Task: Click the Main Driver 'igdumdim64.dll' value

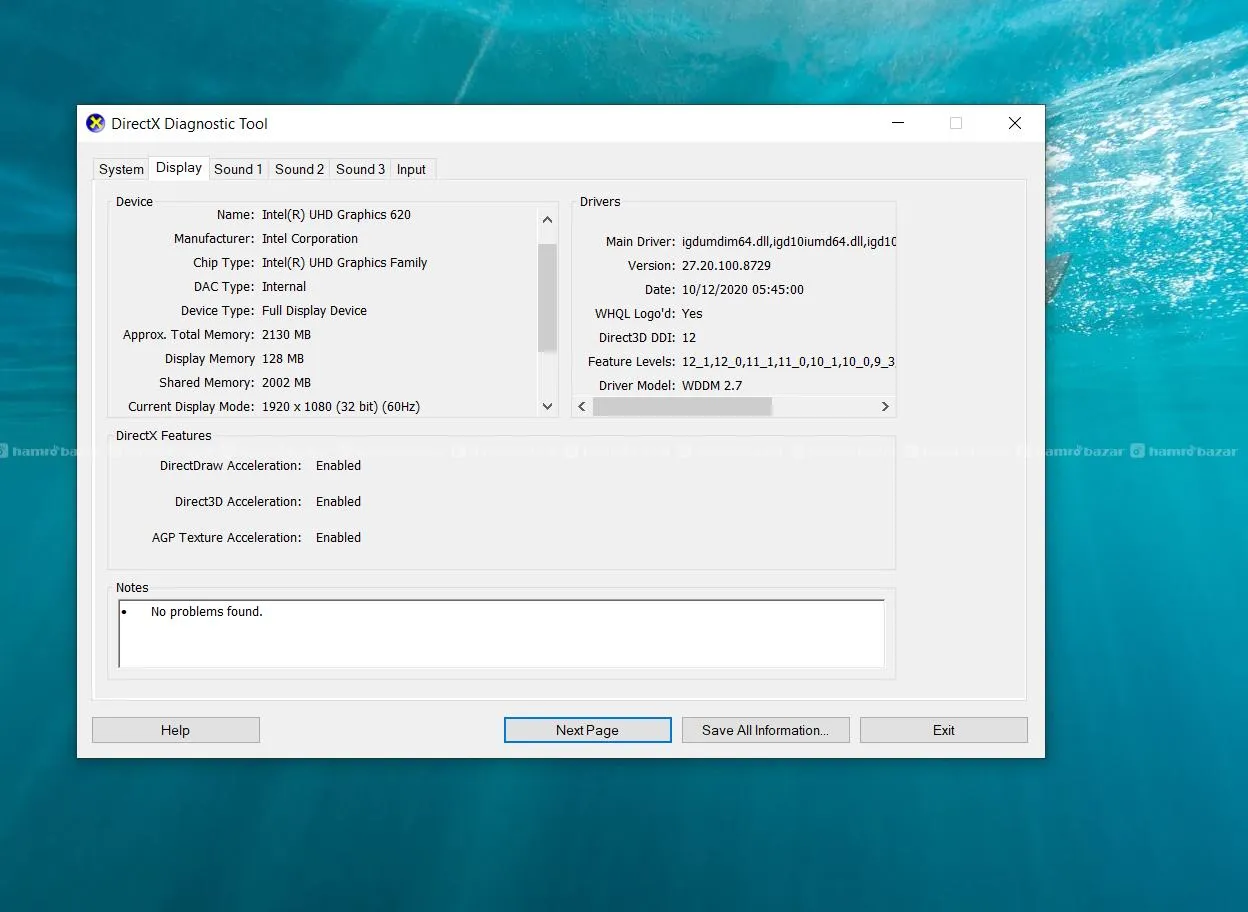Action: click(x=788, y=241)
